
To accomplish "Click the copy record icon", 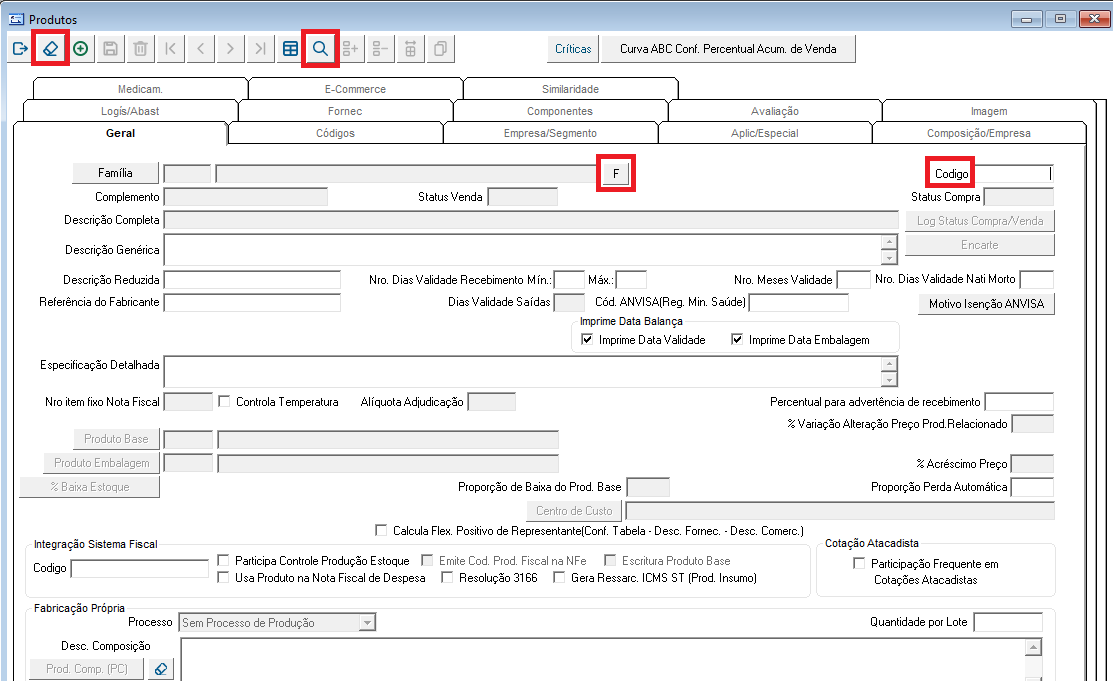I will coord(440,48).
